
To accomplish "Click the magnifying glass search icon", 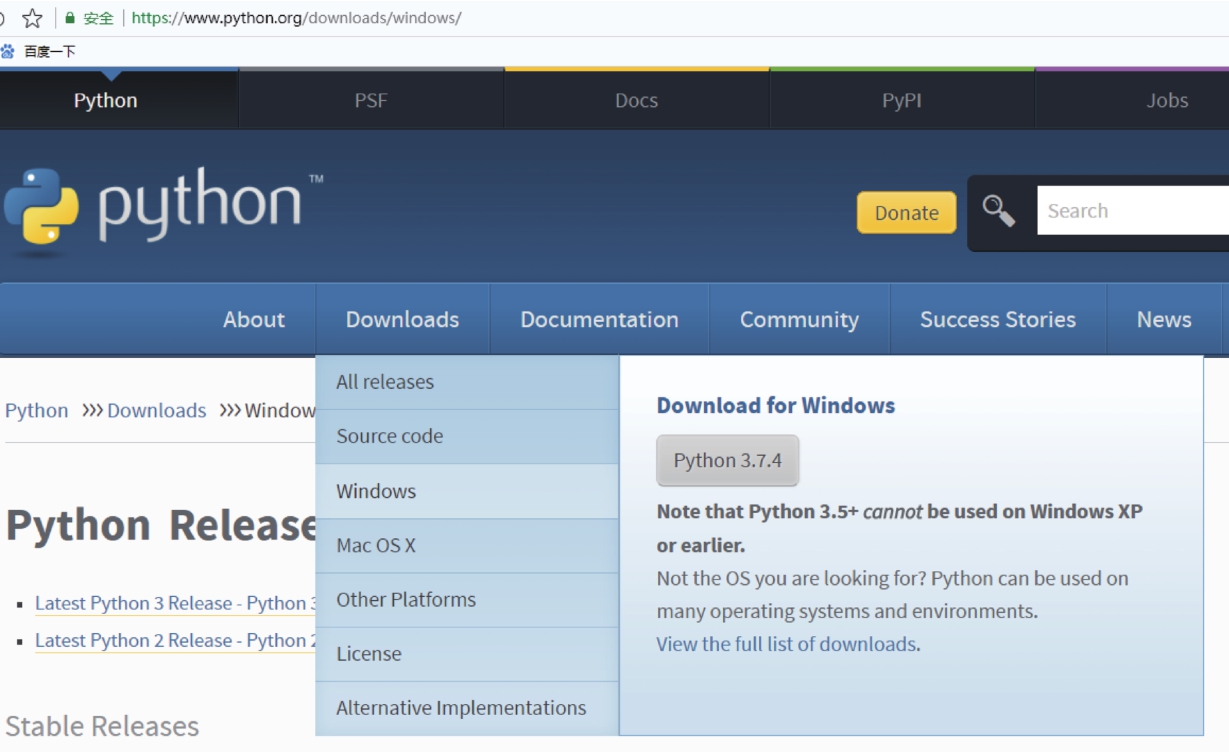I will [998, 211].
